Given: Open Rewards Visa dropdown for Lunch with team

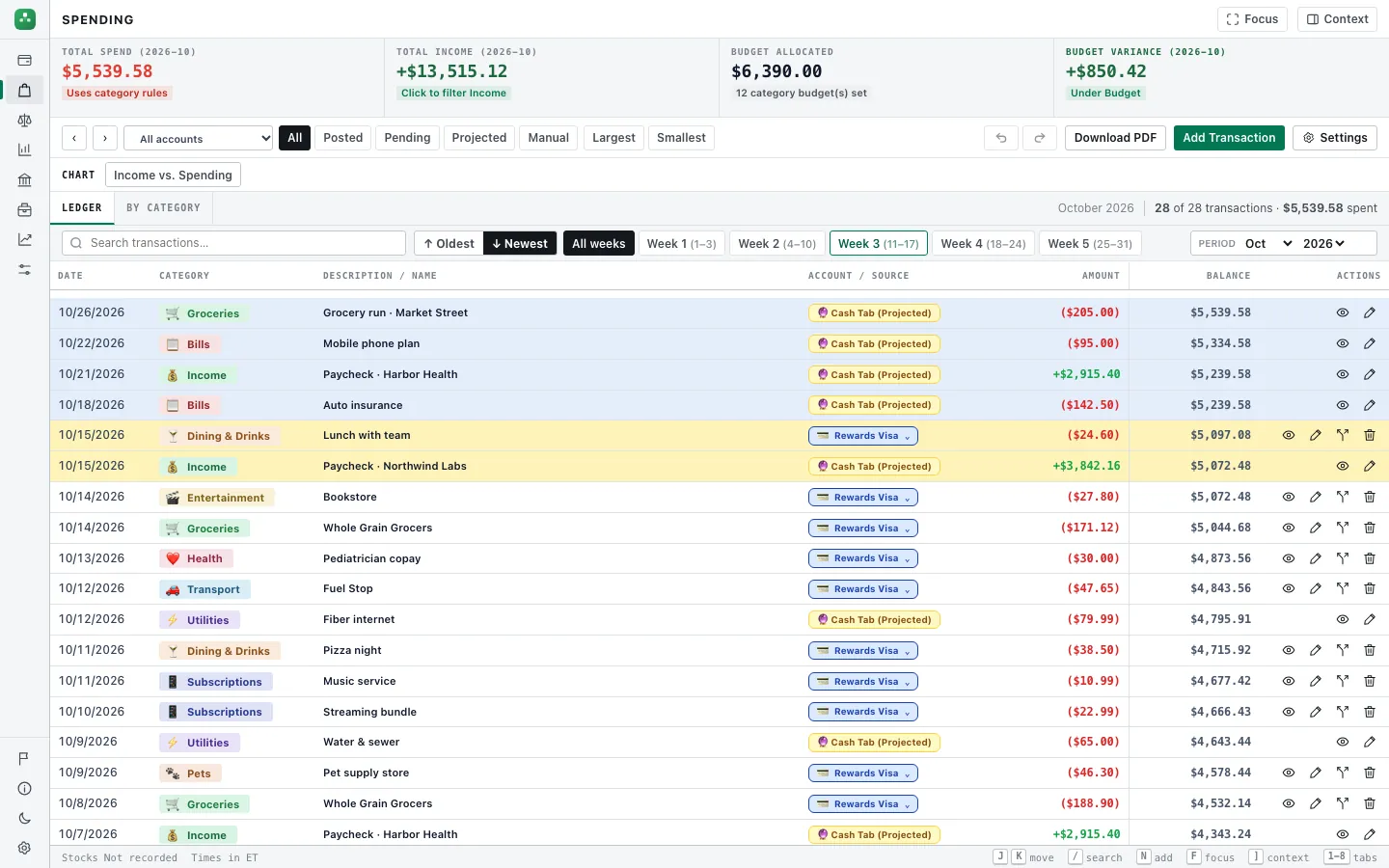Looking at the screenshot, I should tap(863, 436).
